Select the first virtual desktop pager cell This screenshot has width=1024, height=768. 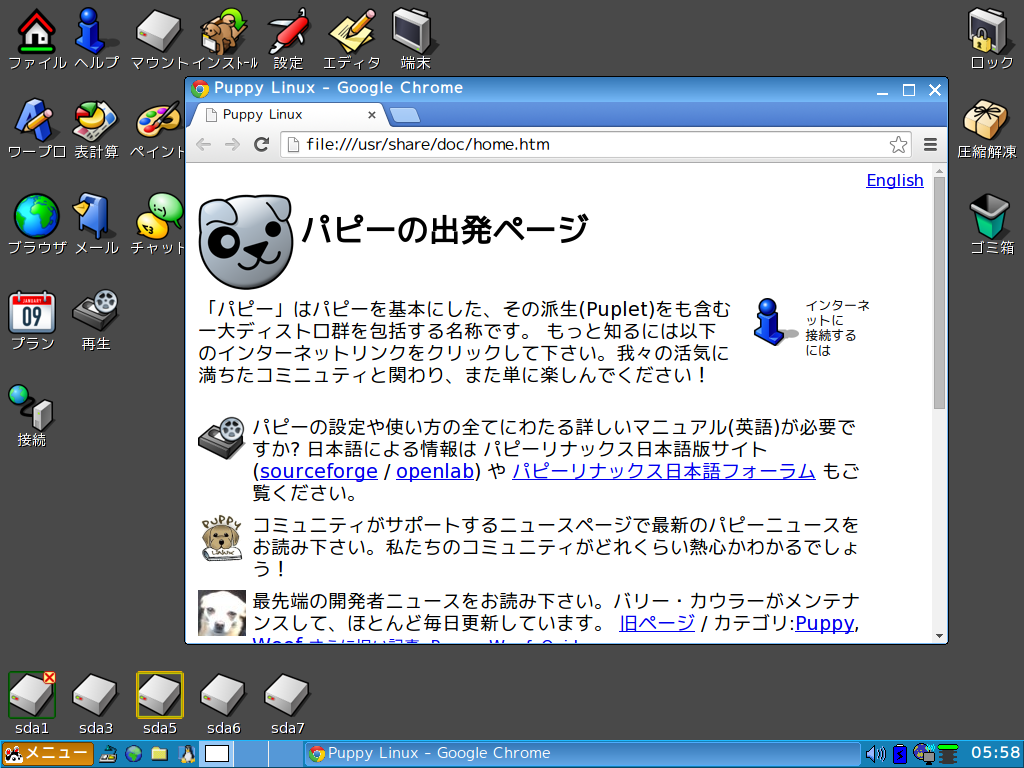[x=217, y=754]
